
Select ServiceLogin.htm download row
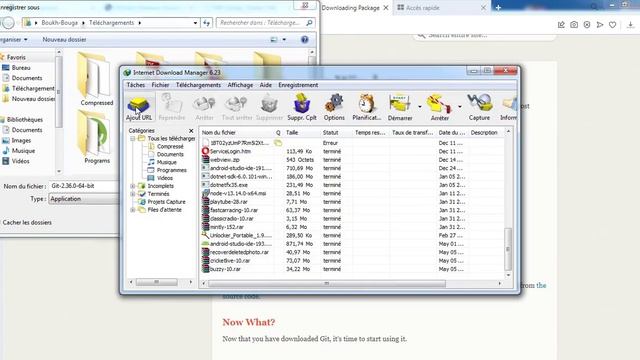click(353, 151)
